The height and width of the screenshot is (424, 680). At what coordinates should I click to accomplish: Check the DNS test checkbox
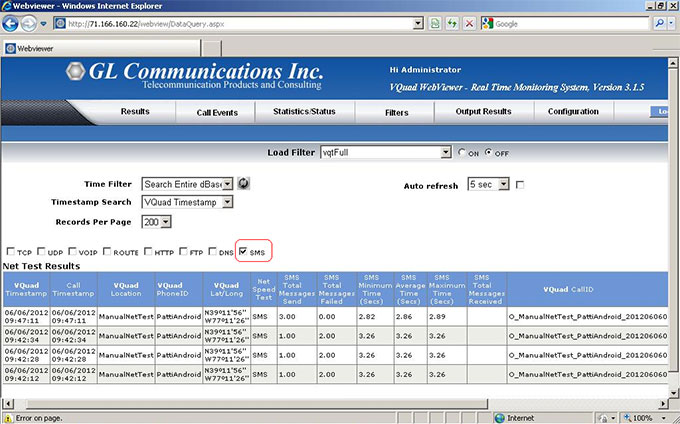(x=212, y=251)
